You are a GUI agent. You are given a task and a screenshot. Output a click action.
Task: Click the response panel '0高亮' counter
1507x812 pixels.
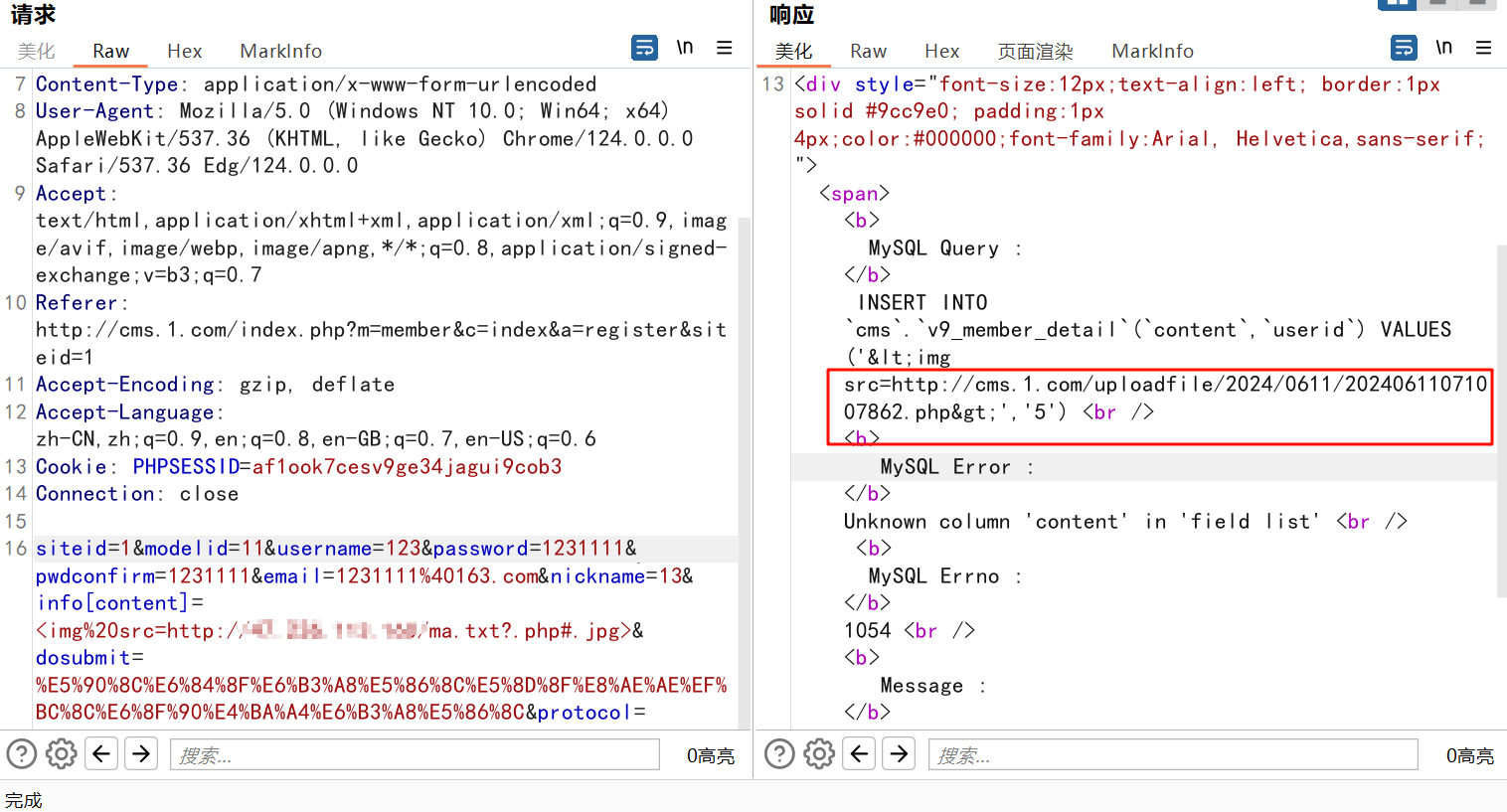[x=1470, y=755]
